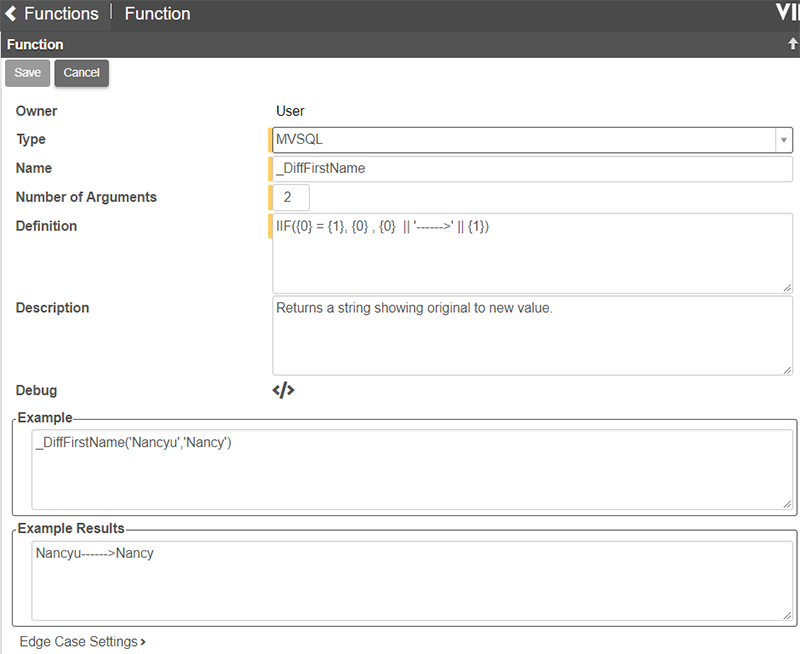This screenshot has height=654, width=800.
Task: Open the Type dropdown showing MVSQL
Action: [532, 140]
